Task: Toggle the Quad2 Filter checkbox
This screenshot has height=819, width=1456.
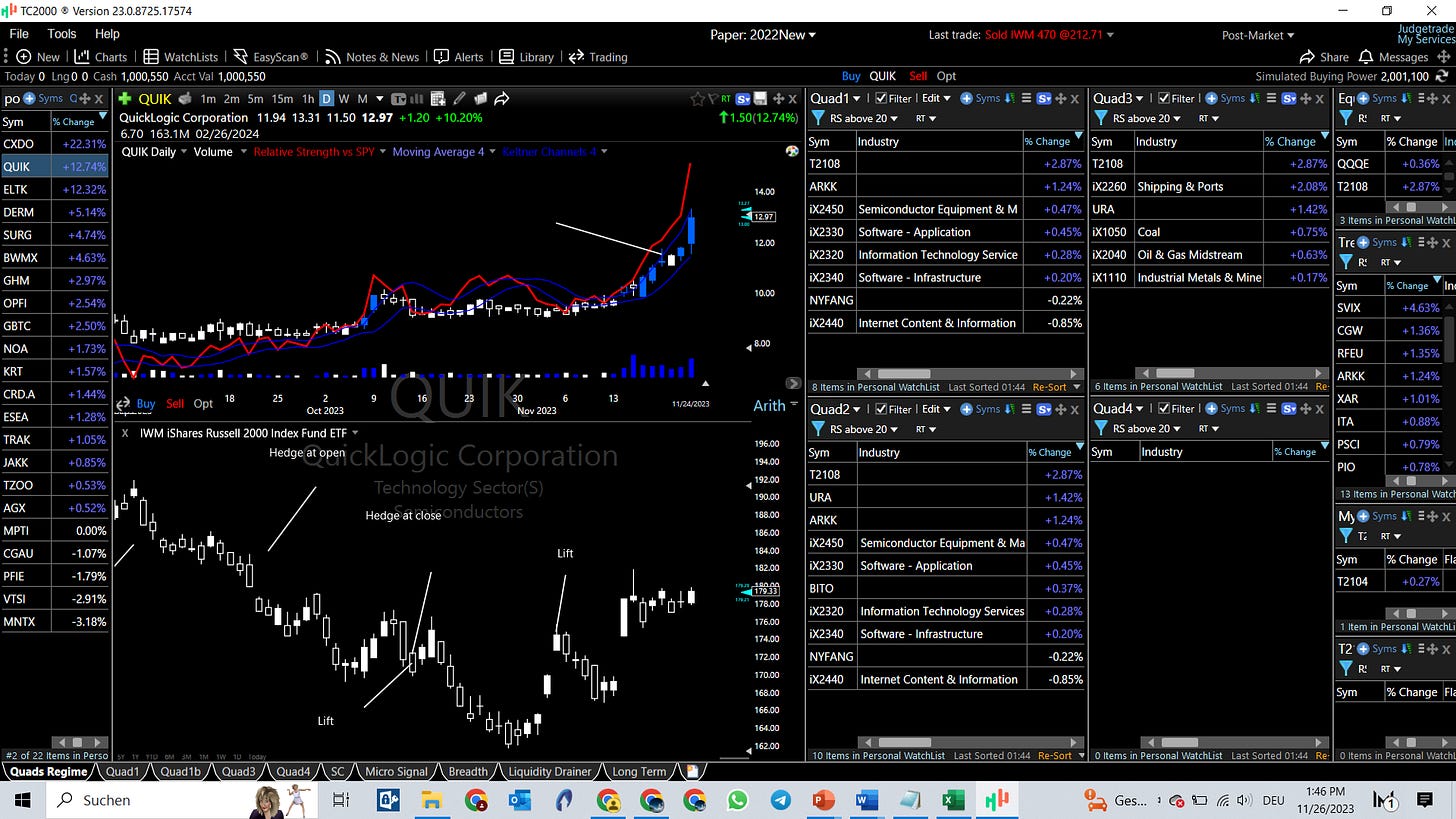Action: pos(881,409)
